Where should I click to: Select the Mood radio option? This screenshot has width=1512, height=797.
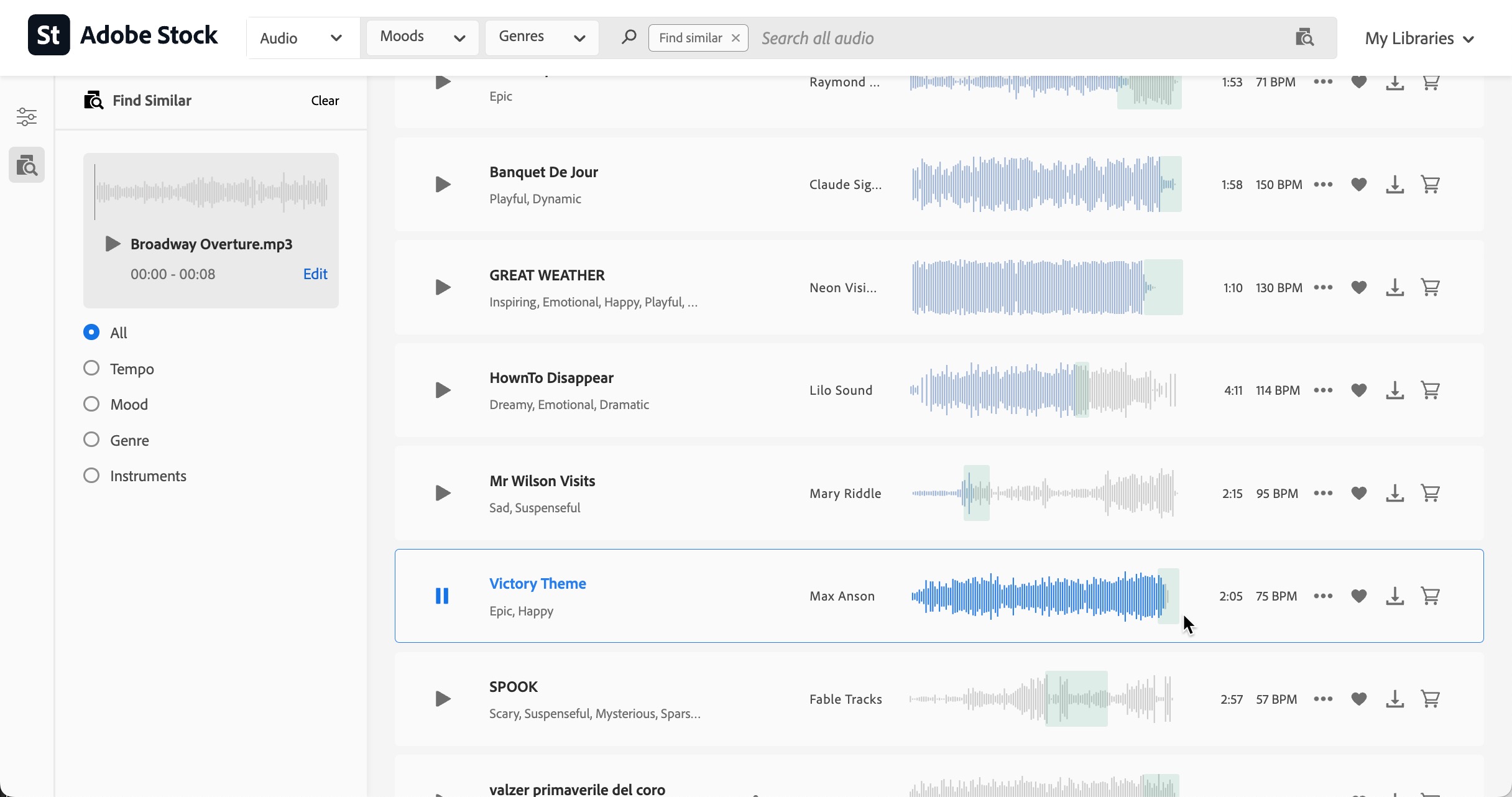point(91,404)
